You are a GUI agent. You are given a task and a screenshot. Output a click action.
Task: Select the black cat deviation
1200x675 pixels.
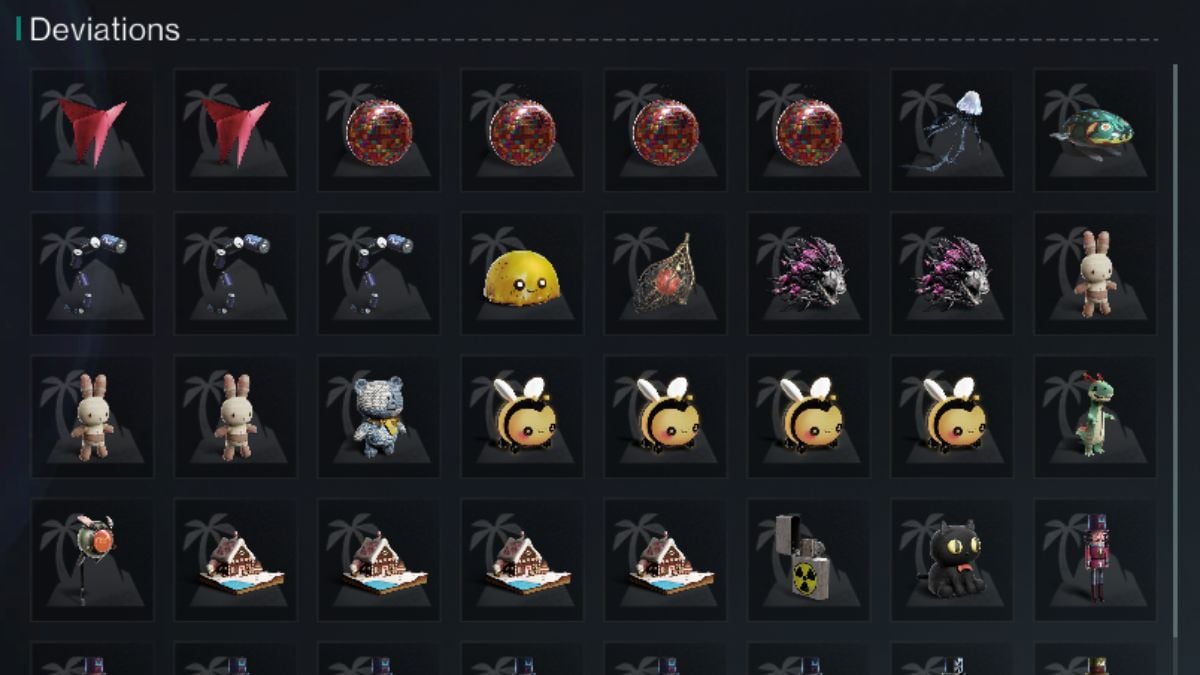click(952, 559)
